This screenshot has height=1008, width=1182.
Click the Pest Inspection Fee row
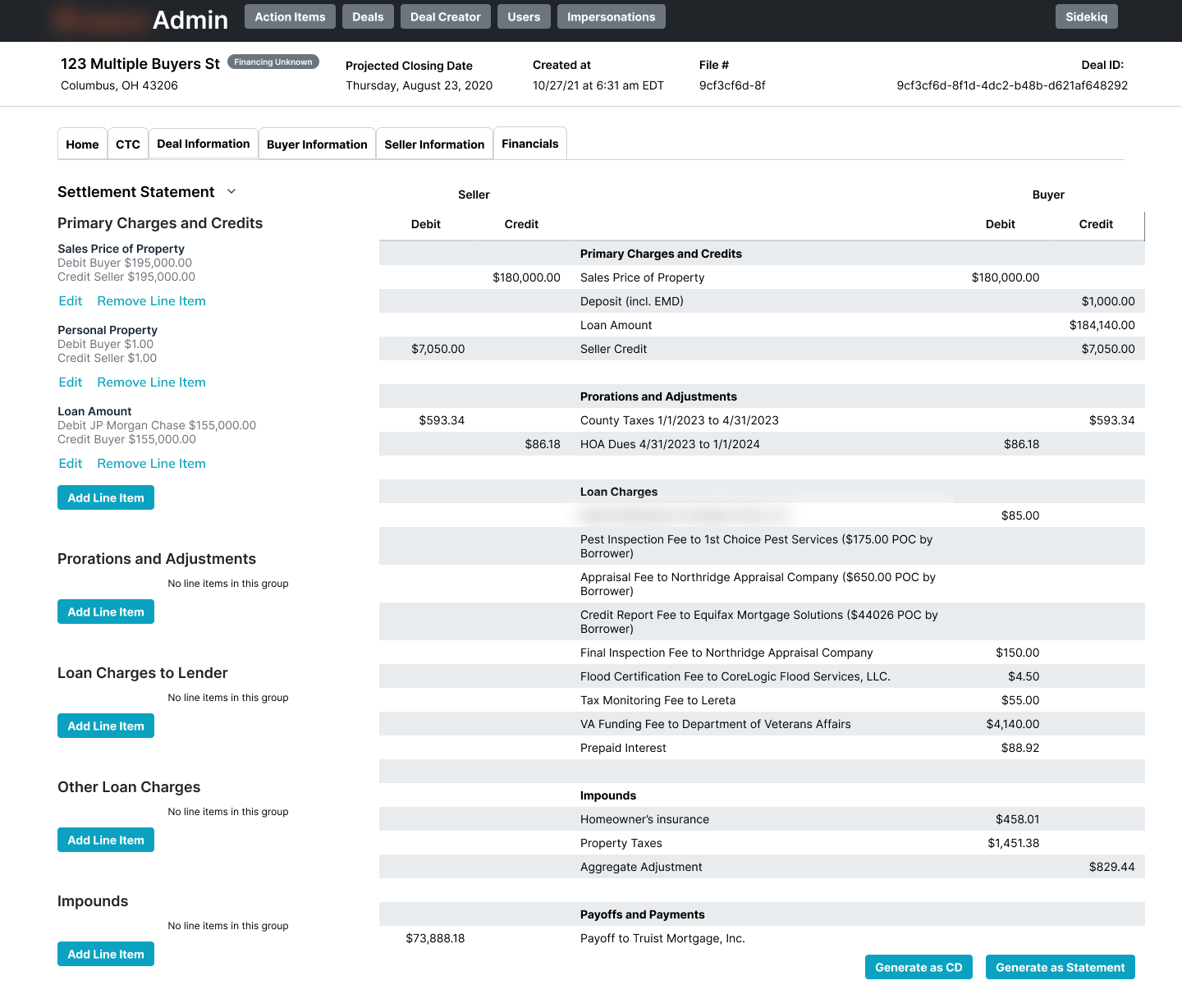[762, 546]
